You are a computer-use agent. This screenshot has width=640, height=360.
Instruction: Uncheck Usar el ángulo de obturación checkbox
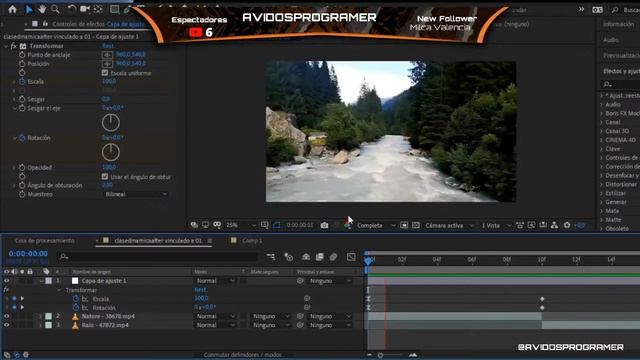[105, 177]
